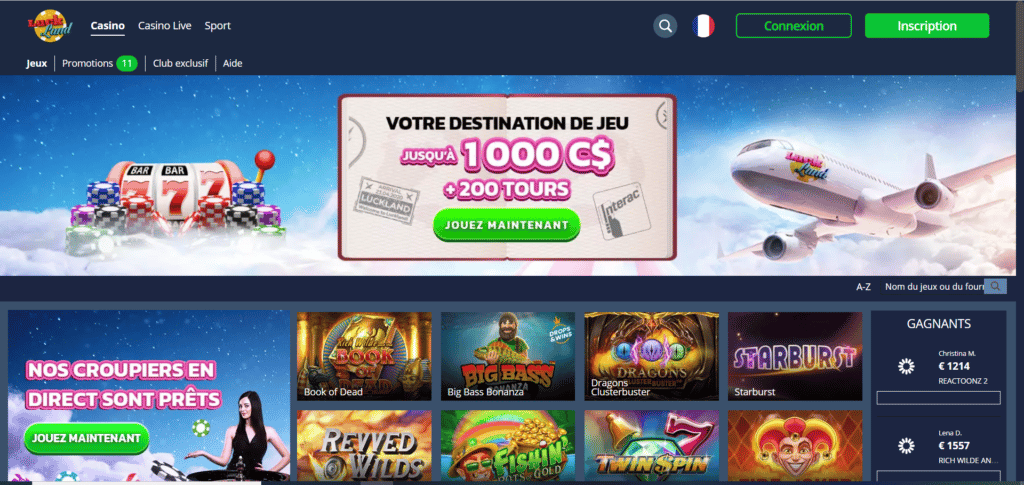
Task: Click the LuckLand logo icon
Action: point(50,26)
